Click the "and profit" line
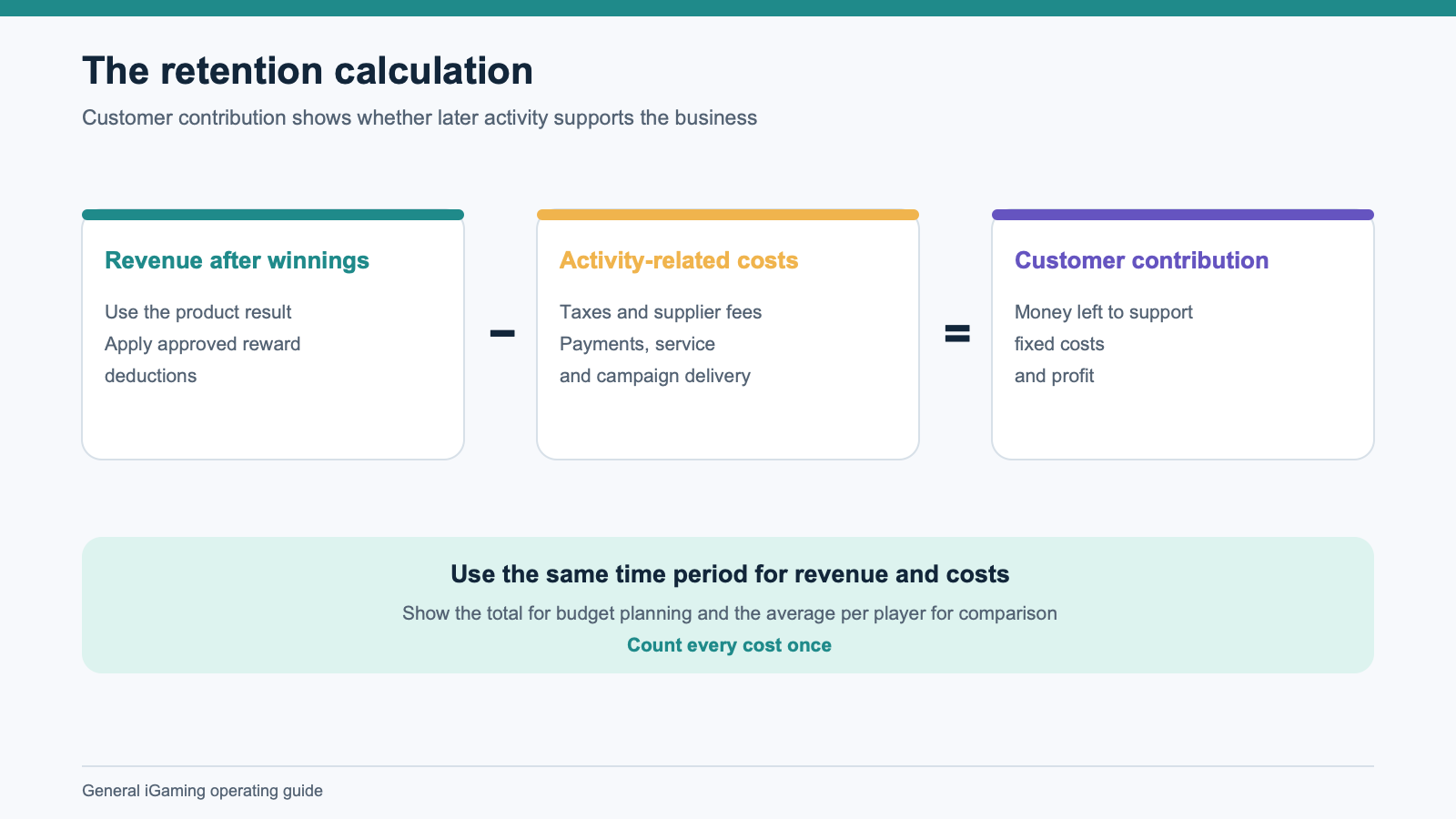This screenshot has width=1456, height=819. [x=1054, y=376]
